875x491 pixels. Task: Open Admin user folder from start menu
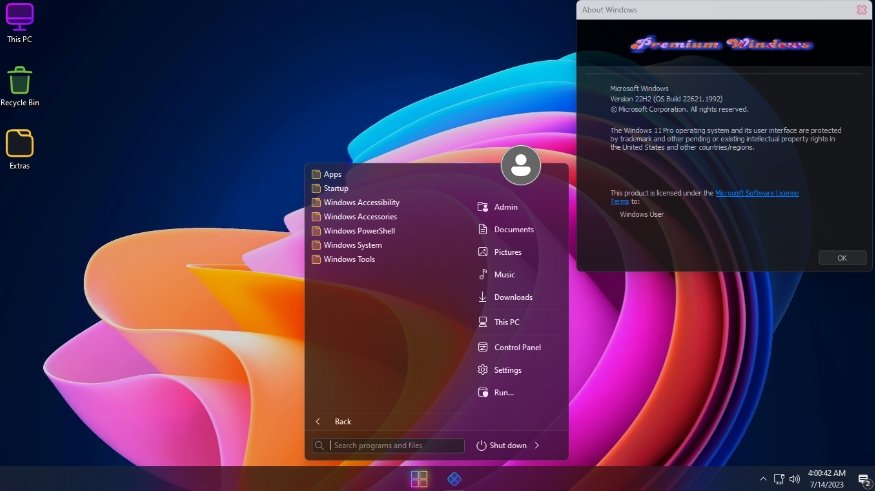498,207
